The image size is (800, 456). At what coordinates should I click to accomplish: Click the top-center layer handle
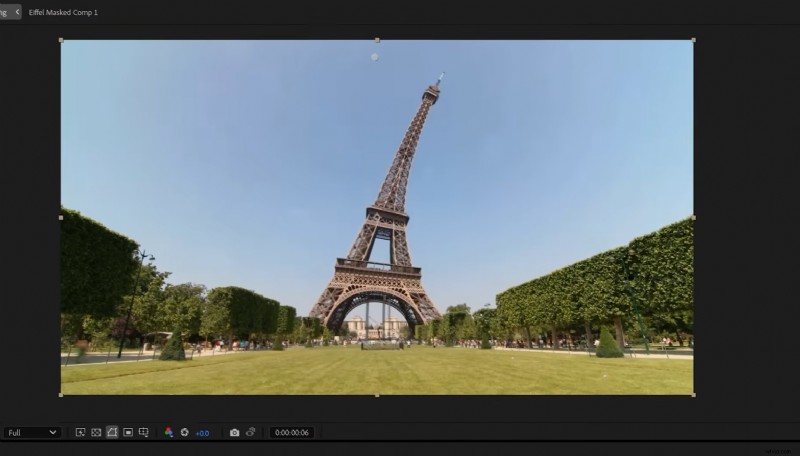tap(377, 40)
